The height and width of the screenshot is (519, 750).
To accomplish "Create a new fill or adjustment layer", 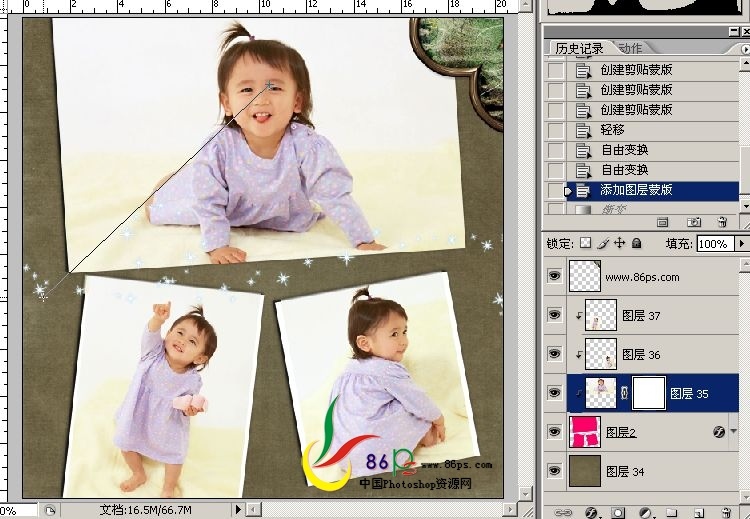I will pyautogui.click(x=645, y=513).
